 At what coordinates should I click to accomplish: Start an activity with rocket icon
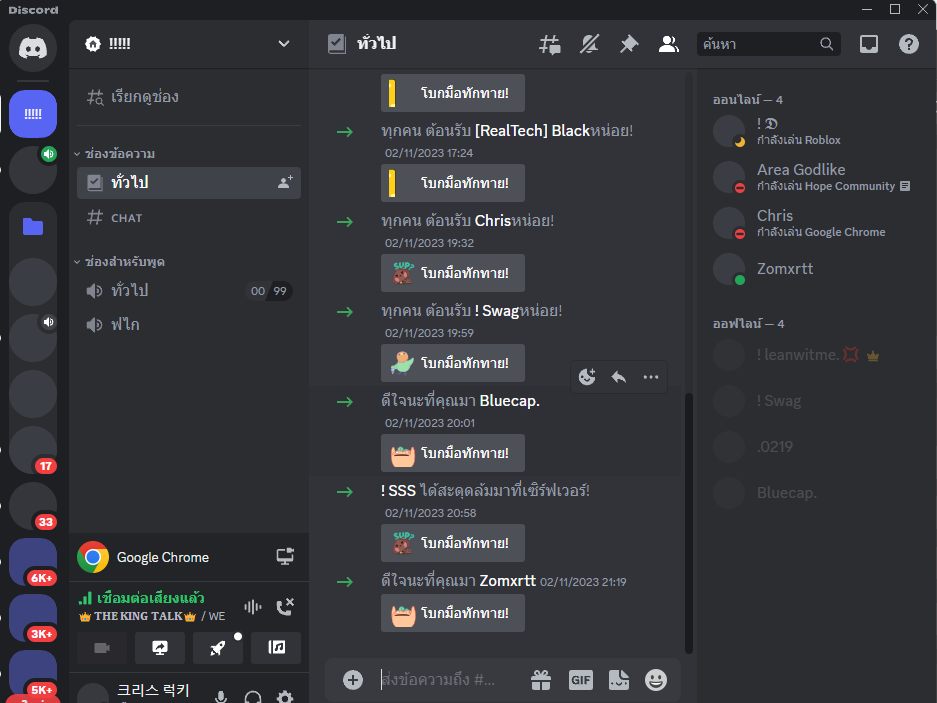tap(218, 648)
